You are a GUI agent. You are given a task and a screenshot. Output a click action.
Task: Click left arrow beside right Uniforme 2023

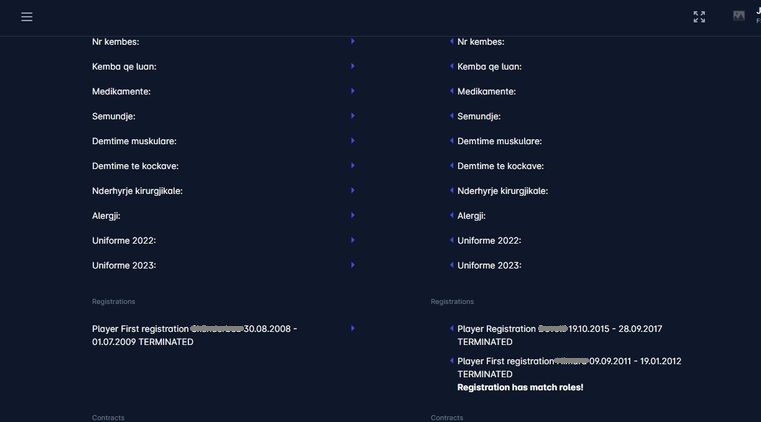tap(452, 265)
